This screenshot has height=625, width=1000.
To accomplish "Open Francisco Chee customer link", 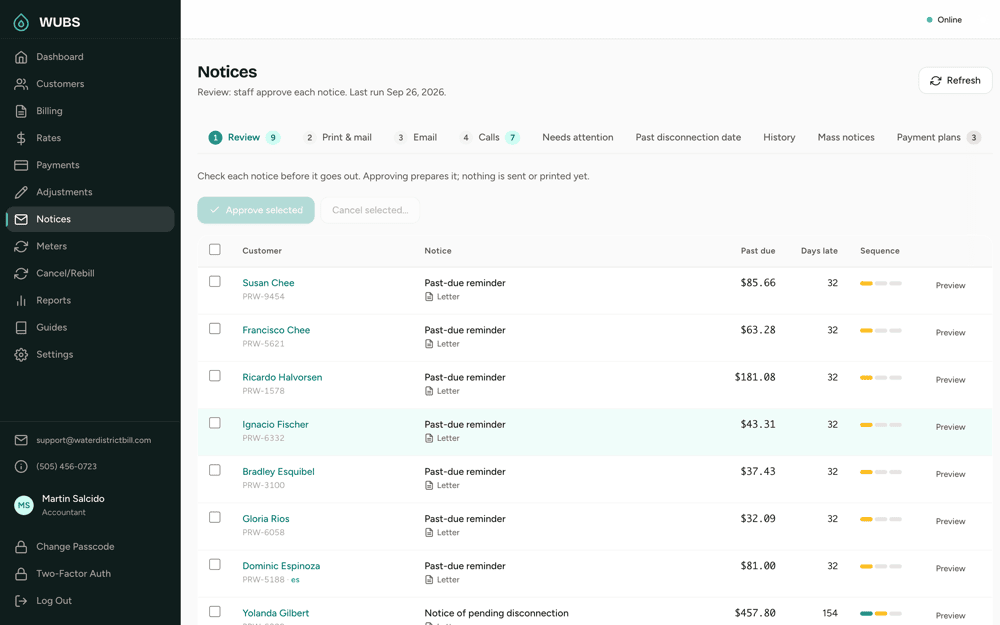I will [276, 330].
